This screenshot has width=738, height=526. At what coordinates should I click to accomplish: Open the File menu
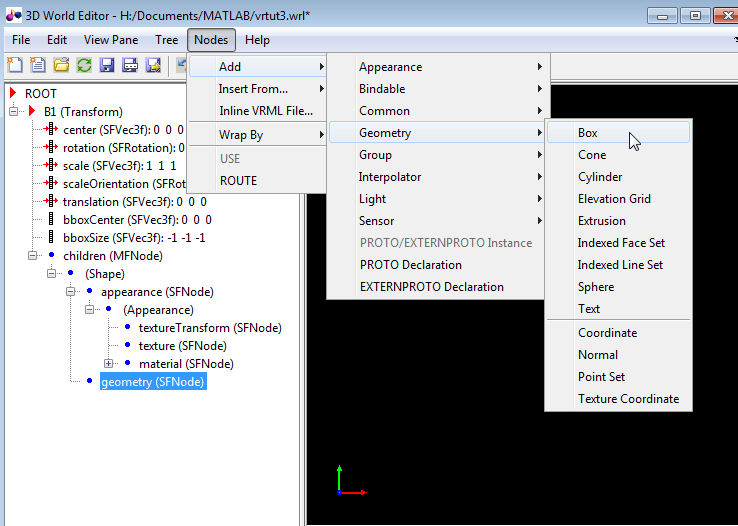coord(21,40)
